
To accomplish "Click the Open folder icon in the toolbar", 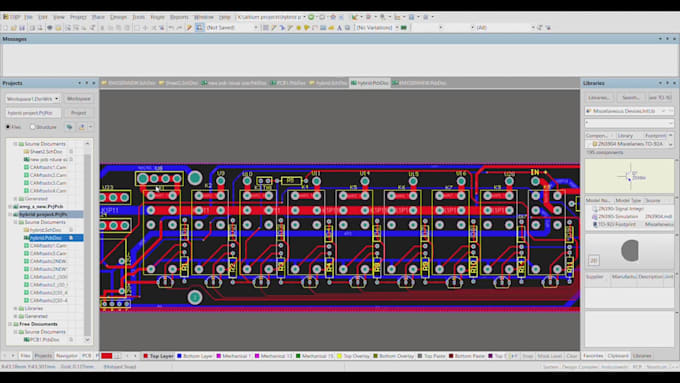I will coord(13,28).
